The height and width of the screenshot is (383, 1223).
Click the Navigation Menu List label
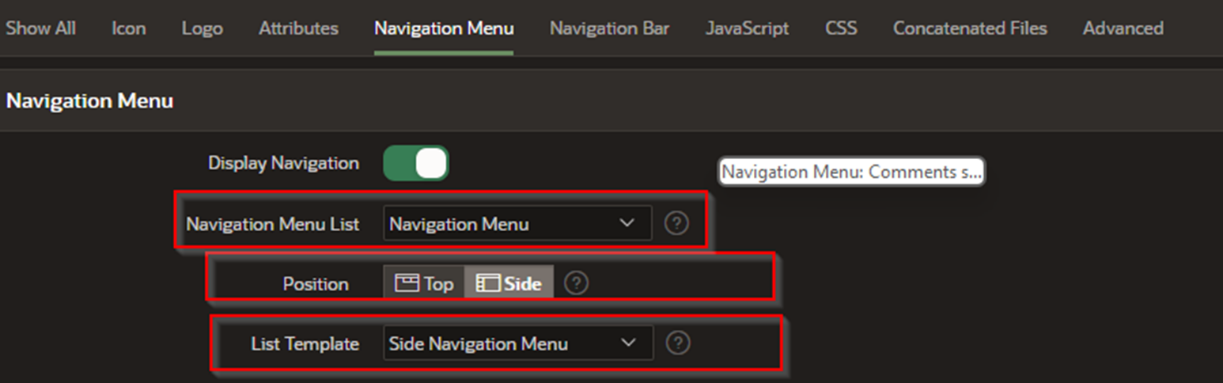tap(273, 224)
